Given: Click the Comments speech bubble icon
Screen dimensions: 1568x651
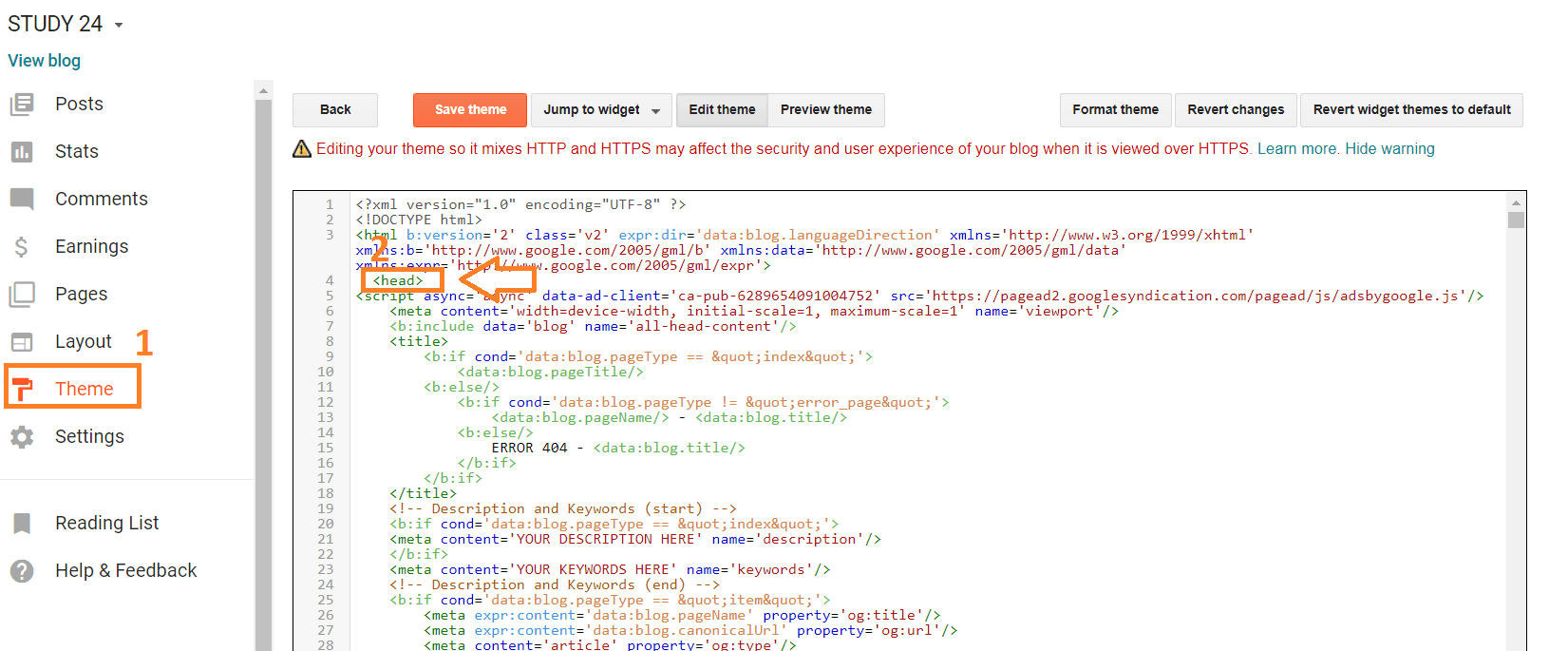Looking at the screenshot, I should [x=22, y=200].
